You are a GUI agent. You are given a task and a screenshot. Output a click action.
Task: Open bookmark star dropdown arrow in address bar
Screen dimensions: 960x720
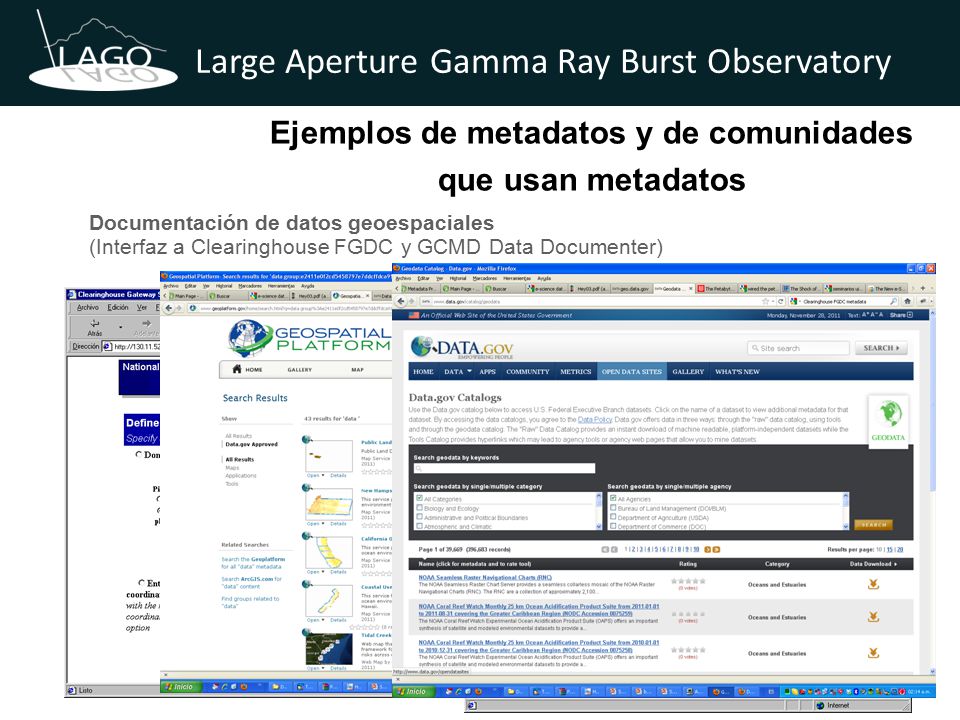[x=773, y=301]
